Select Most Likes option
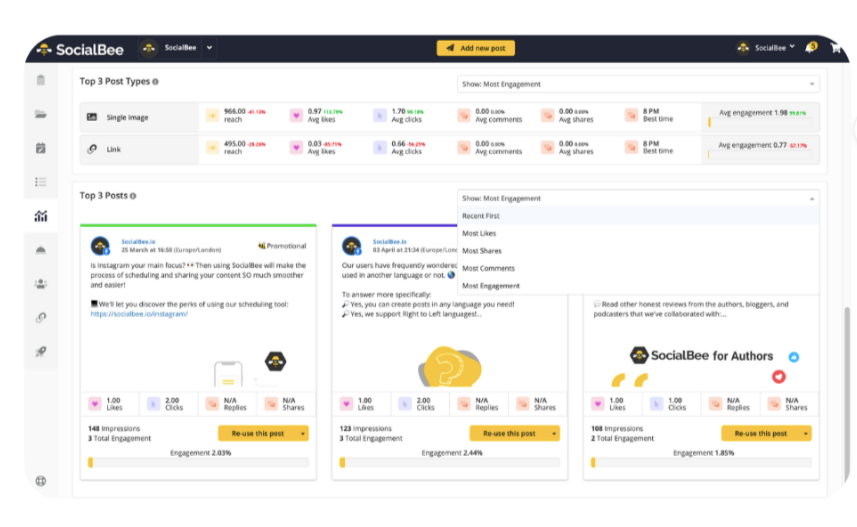The width and height of the screenshot is (857, 527). pos(638,233)
